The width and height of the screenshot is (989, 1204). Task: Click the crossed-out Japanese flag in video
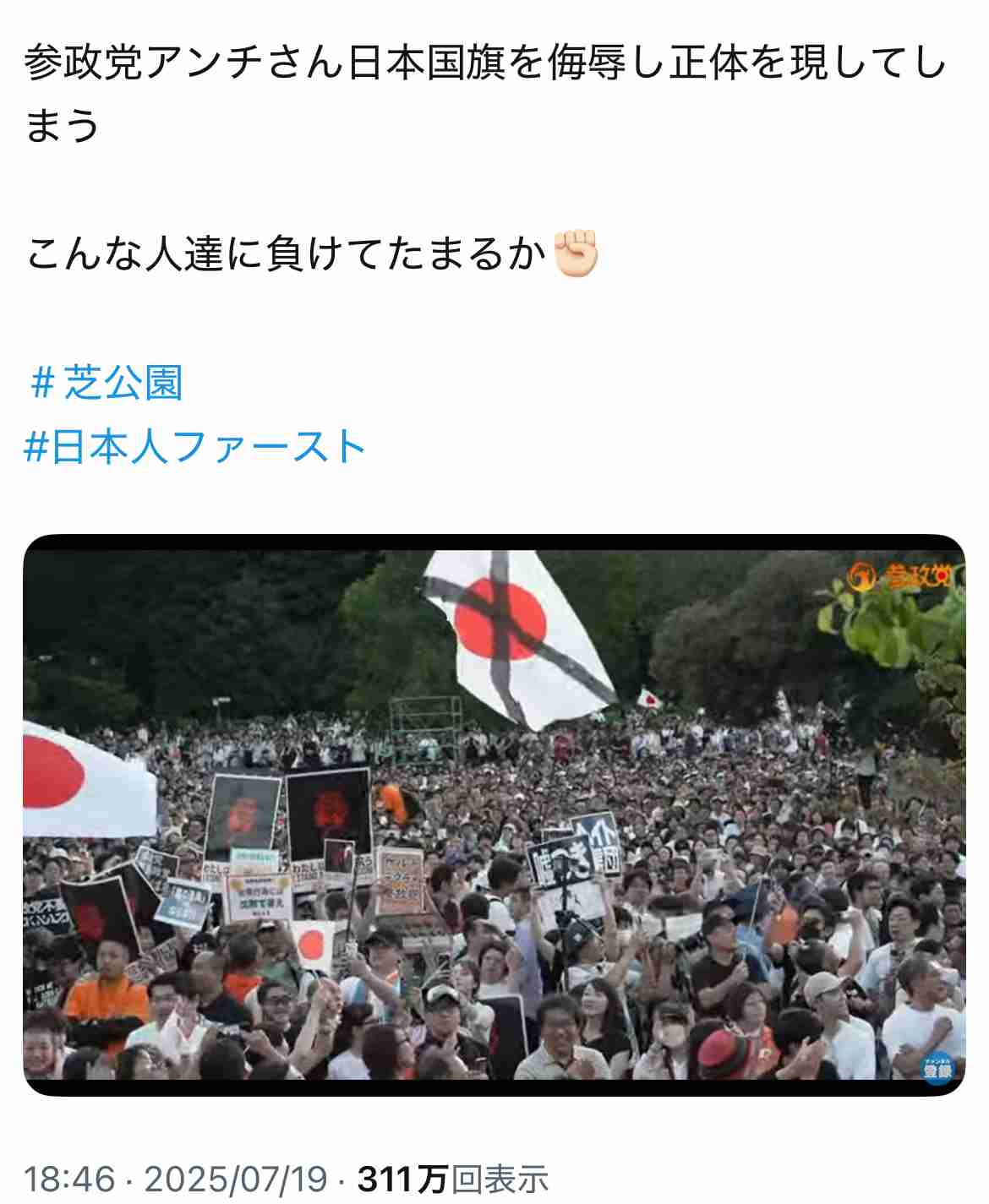518,638
